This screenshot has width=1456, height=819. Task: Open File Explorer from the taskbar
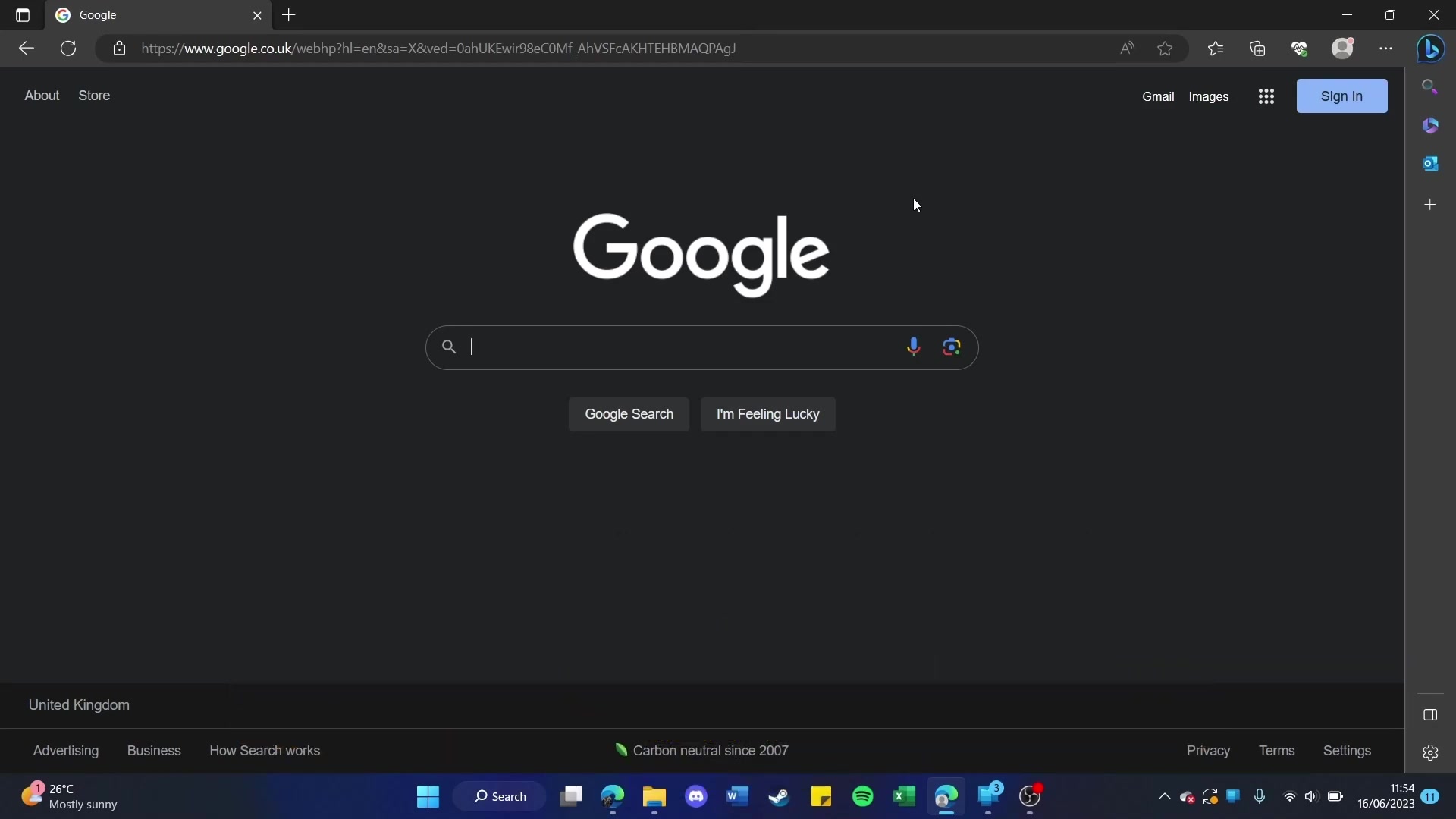654,796
